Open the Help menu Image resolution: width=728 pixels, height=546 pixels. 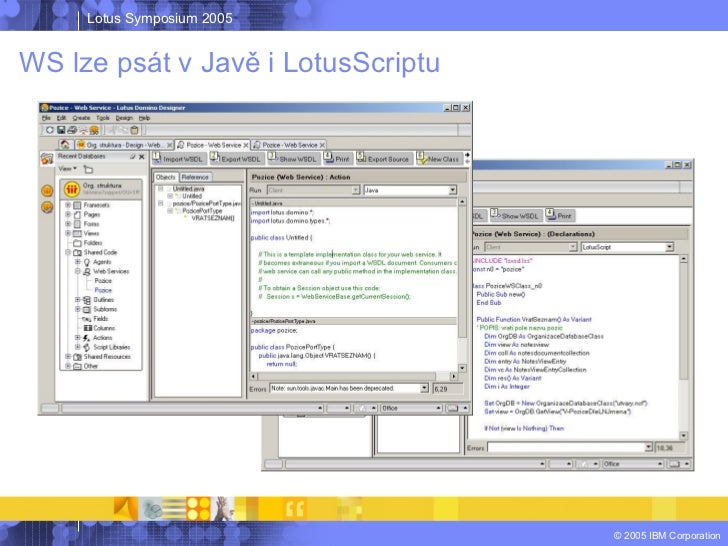click(x=144, y=118)
